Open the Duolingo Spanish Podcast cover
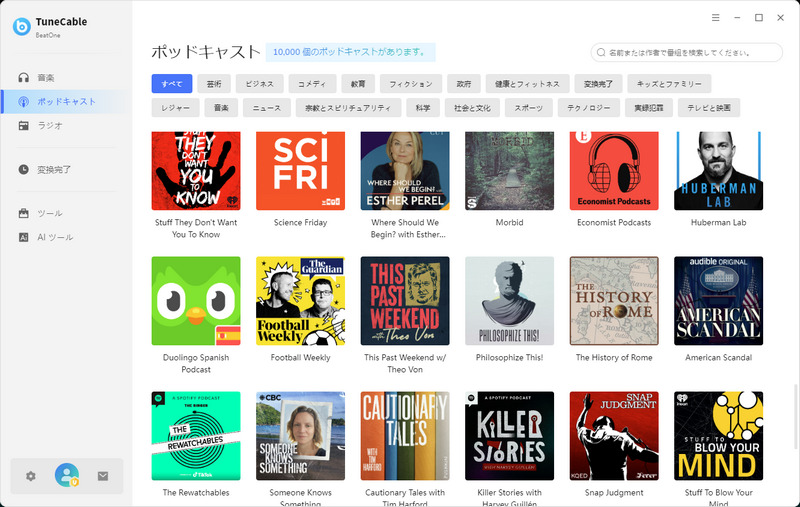 (x=196, y=301)
